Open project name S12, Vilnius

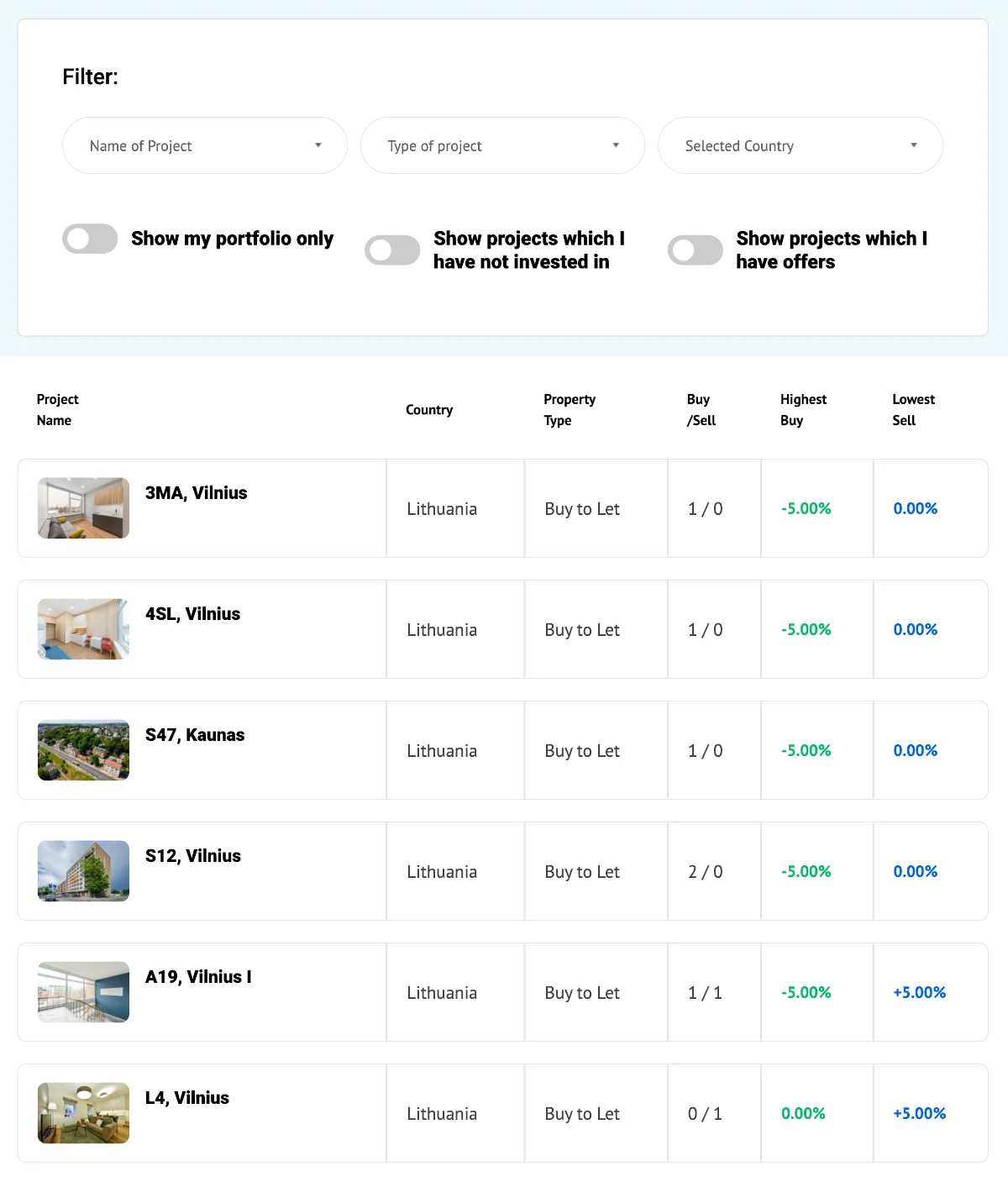[x=193, y=856]
